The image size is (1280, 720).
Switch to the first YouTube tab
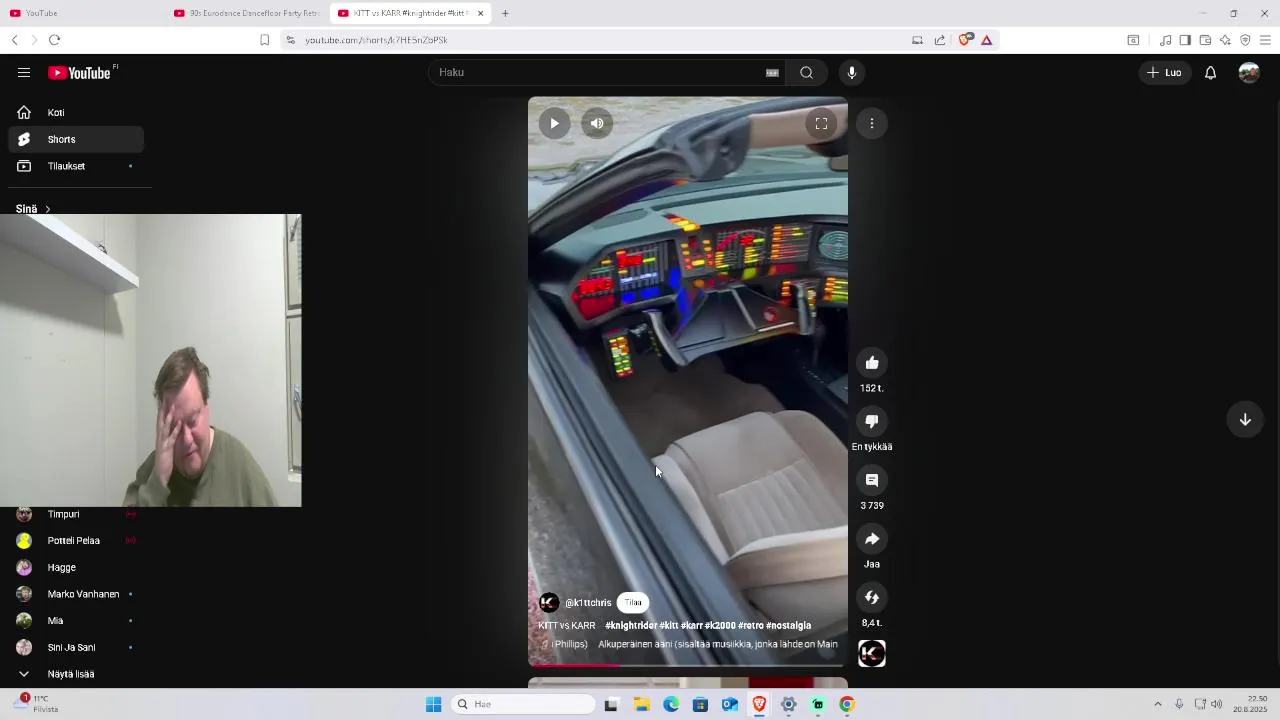pos(82,14)
